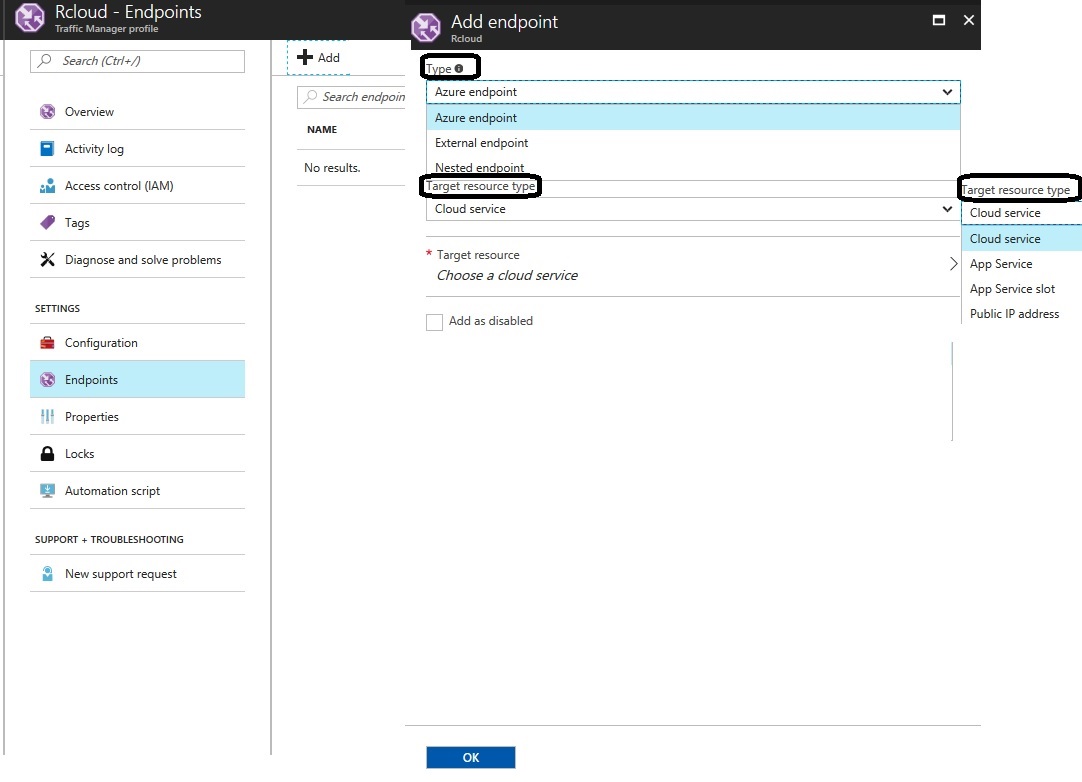Open New support request
The height and width of the screenshot is (782, 1082).
coord(120,574)
